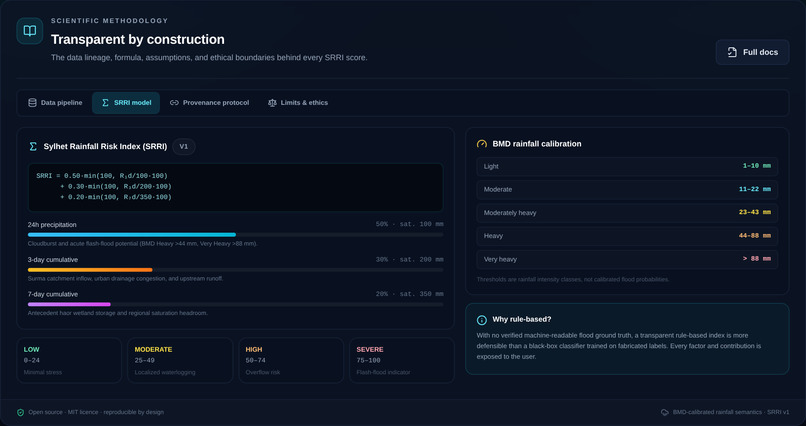The image size is (806, 426).
Task: Select the SRRI model tab
Action: (x=126, y=103)
